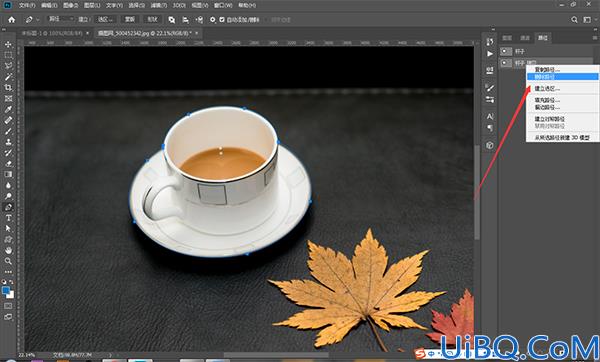Select the Zoom tool
This screenshot has width=600, height=362.
(x=8, y=261)
